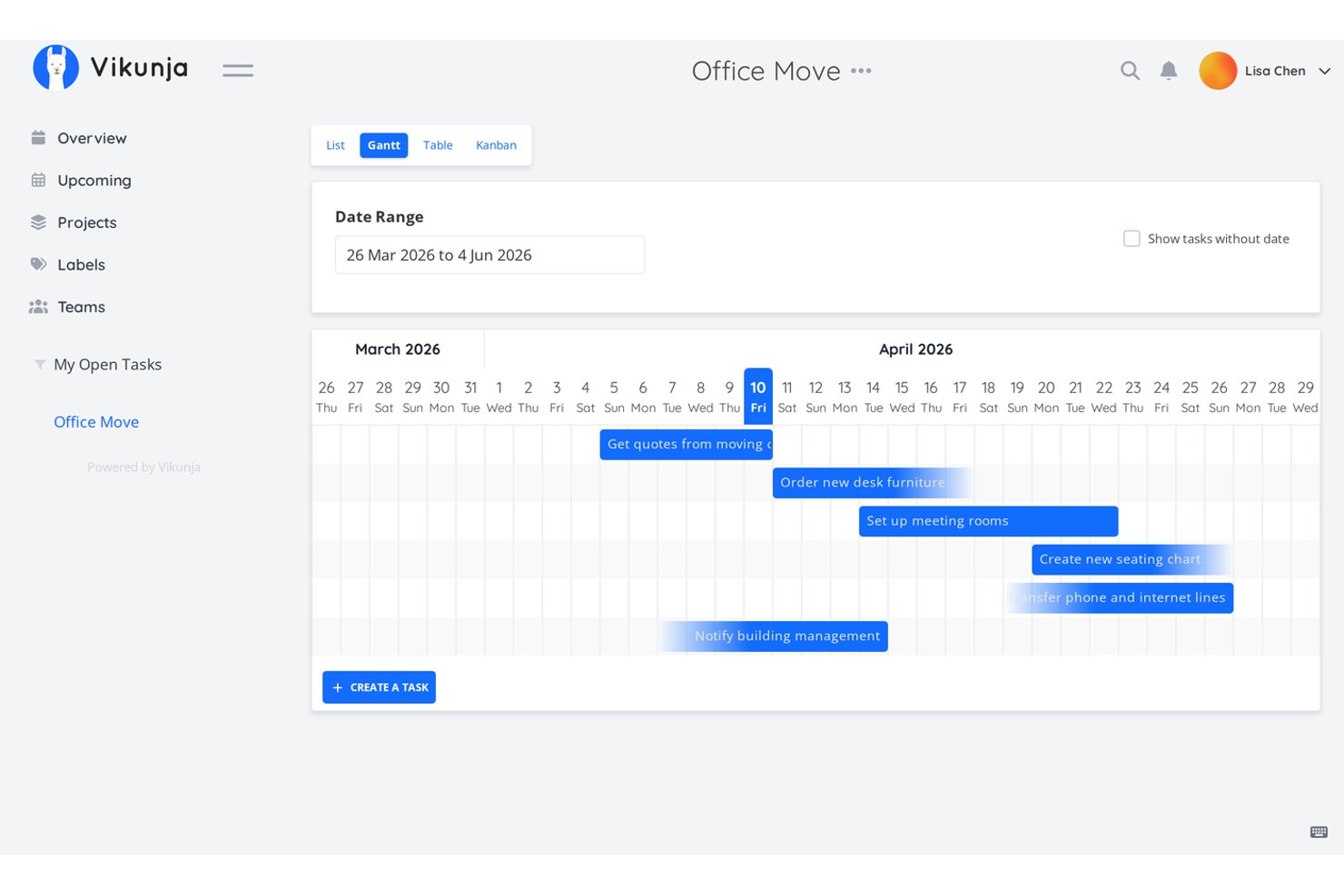The width and height of the screenshot is (1344, 896).
Task: Select the Create new seating chart bar
Action: point(1132,559)
